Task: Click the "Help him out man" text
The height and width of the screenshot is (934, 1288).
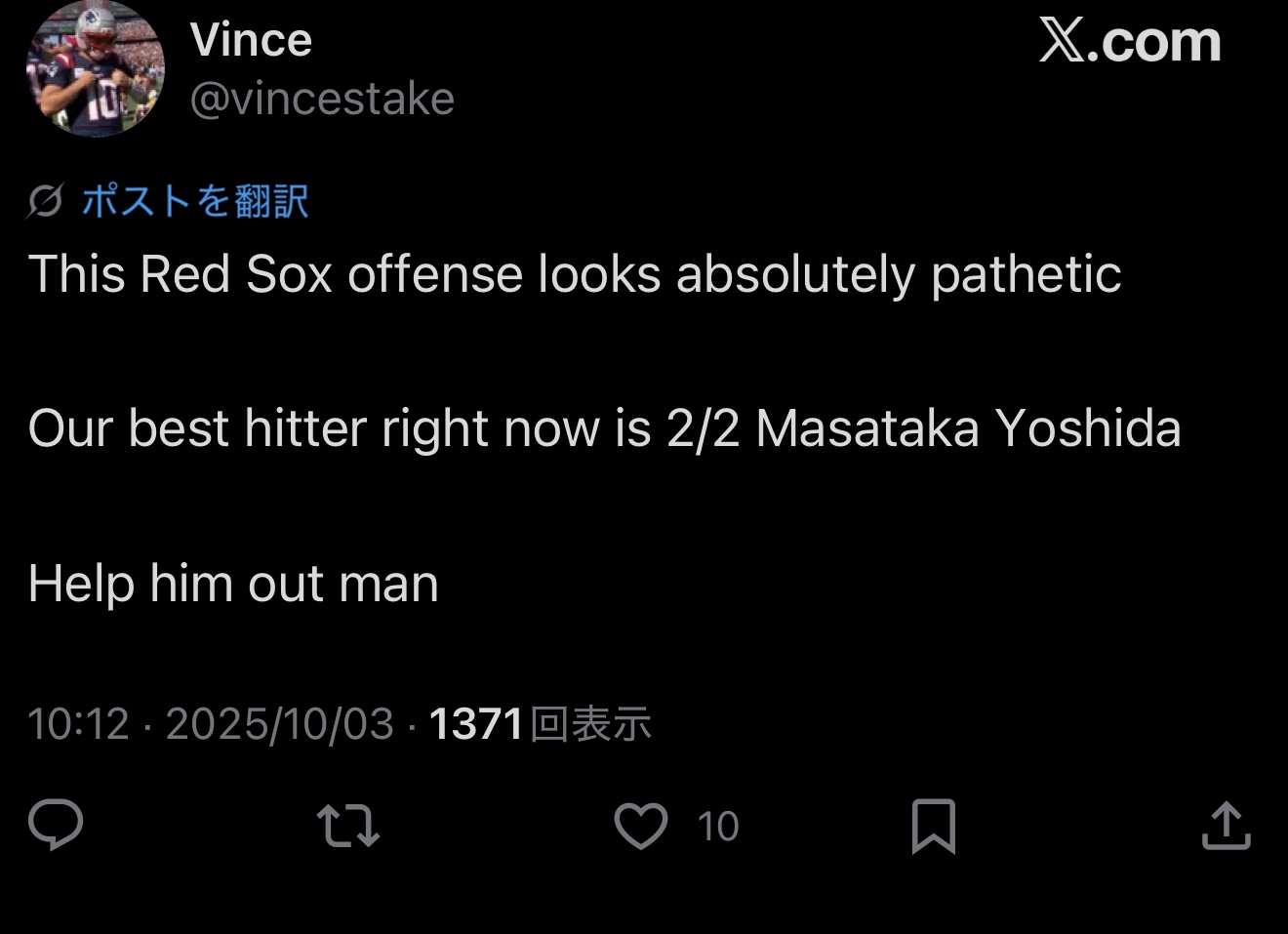Action: click(233, 584)
